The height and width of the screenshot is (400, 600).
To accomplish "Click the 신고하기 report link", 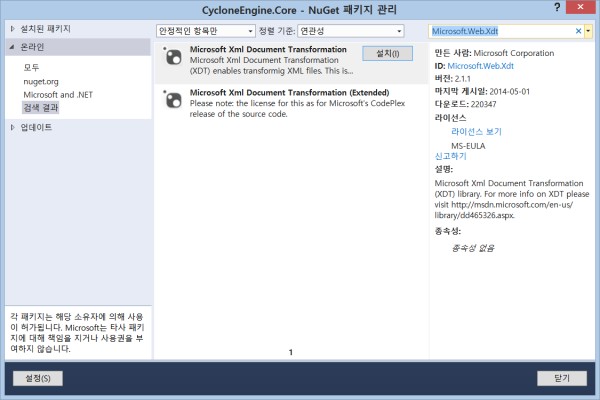I will [450, 156].
